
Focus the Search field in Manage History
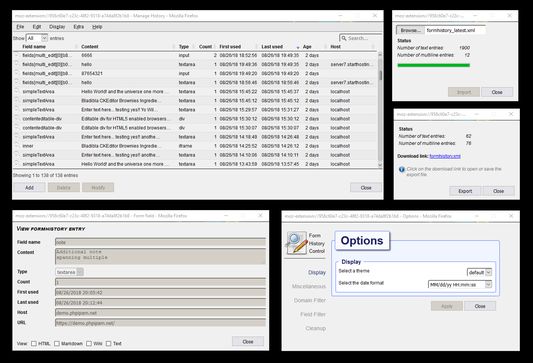(360, 38)
